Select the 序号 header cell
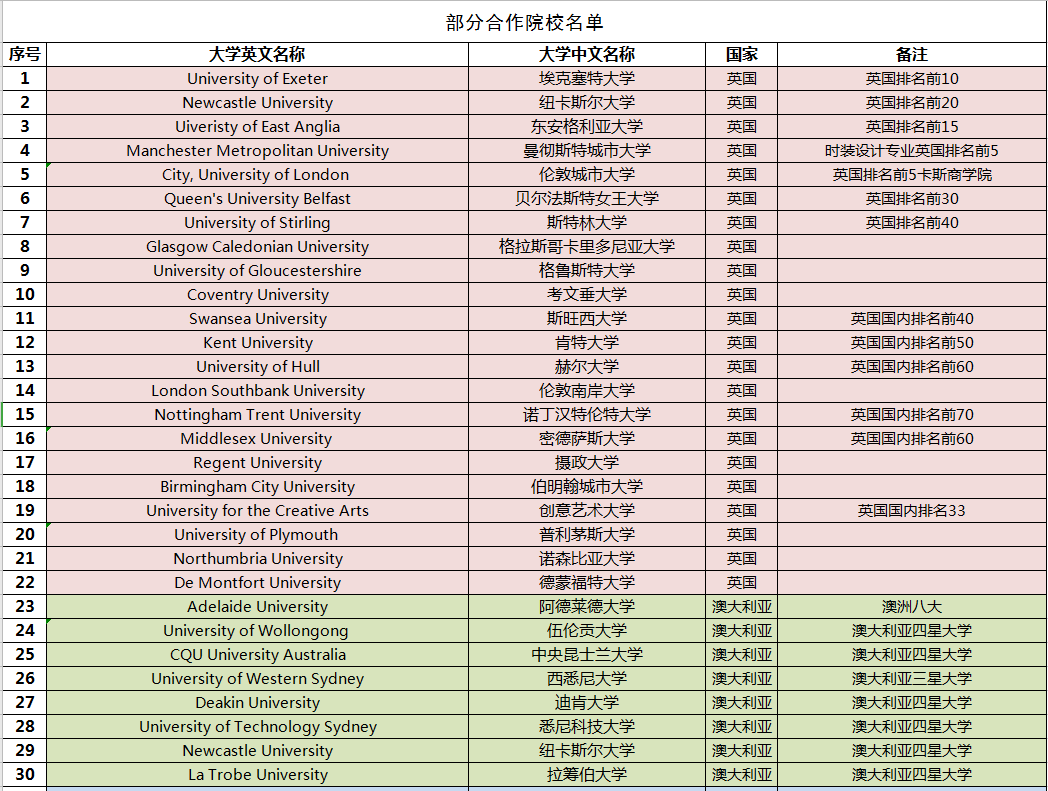 point(25,55)
